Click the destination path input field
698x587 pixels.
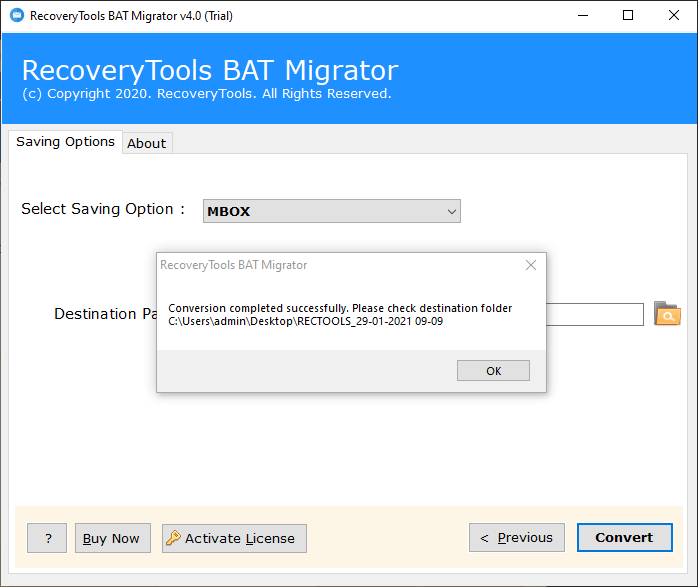pyautogui.click(x=595, y=314)
